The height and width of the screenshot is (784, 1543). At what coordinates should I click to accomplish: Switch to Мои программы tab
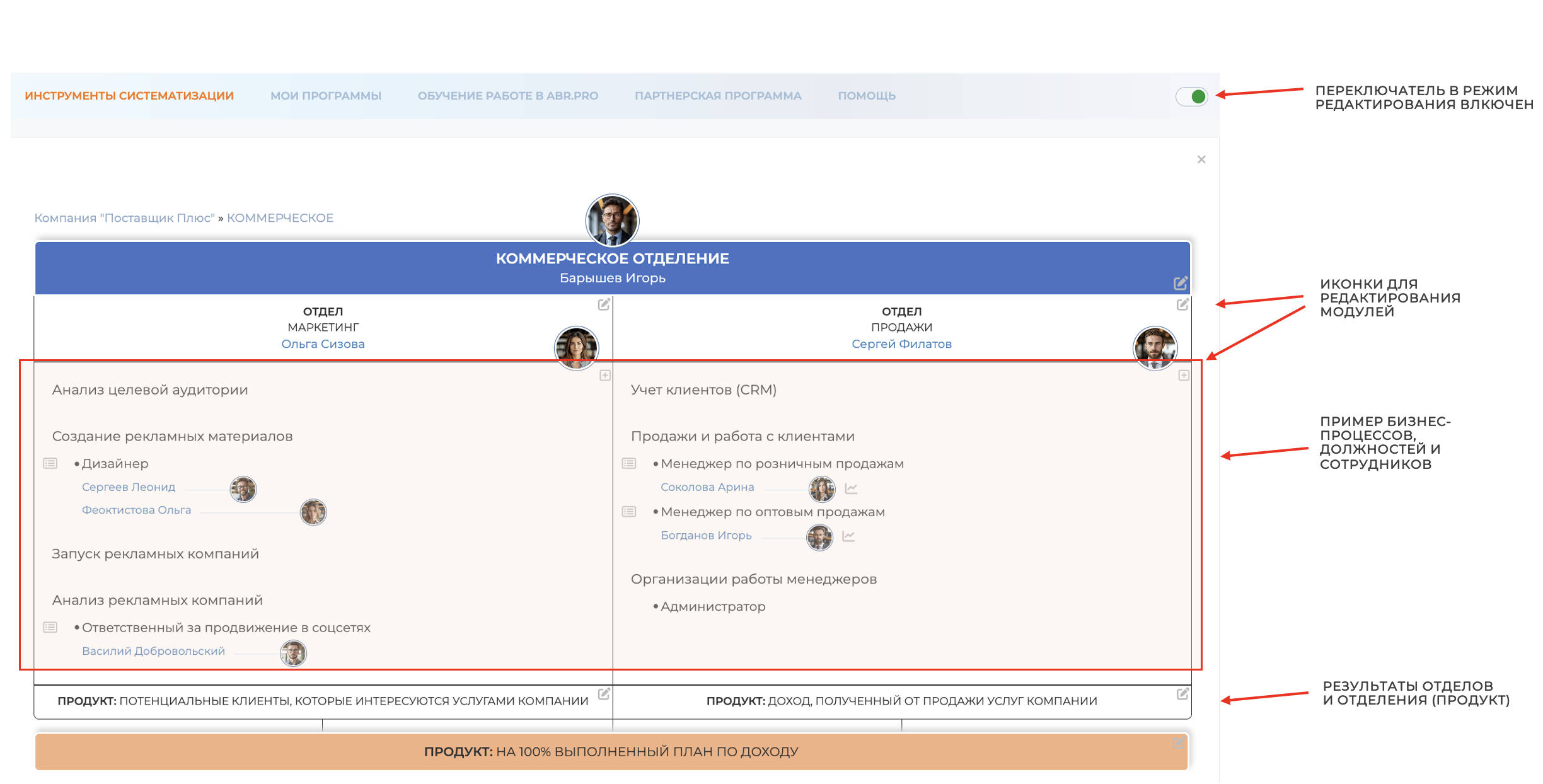click(x=326, y=96)
